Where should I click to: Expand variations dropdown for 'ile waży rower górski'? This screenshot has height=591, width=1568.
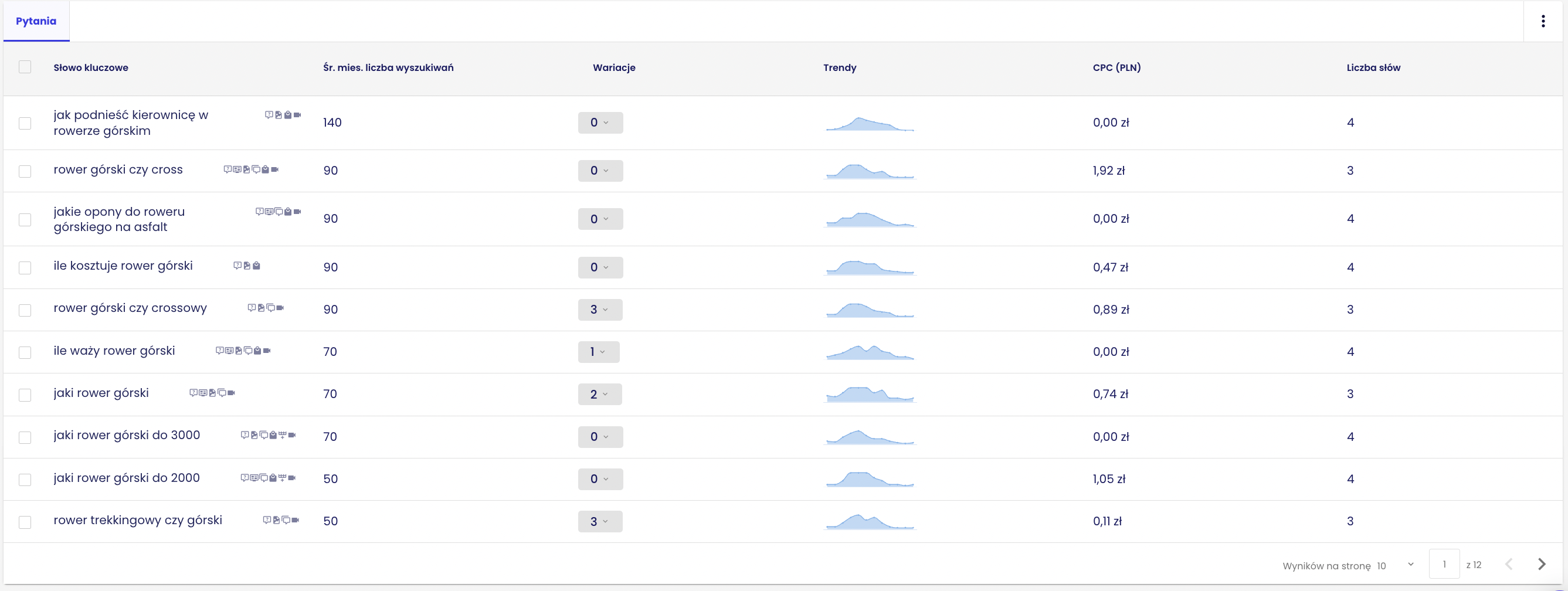coord(599,352)
